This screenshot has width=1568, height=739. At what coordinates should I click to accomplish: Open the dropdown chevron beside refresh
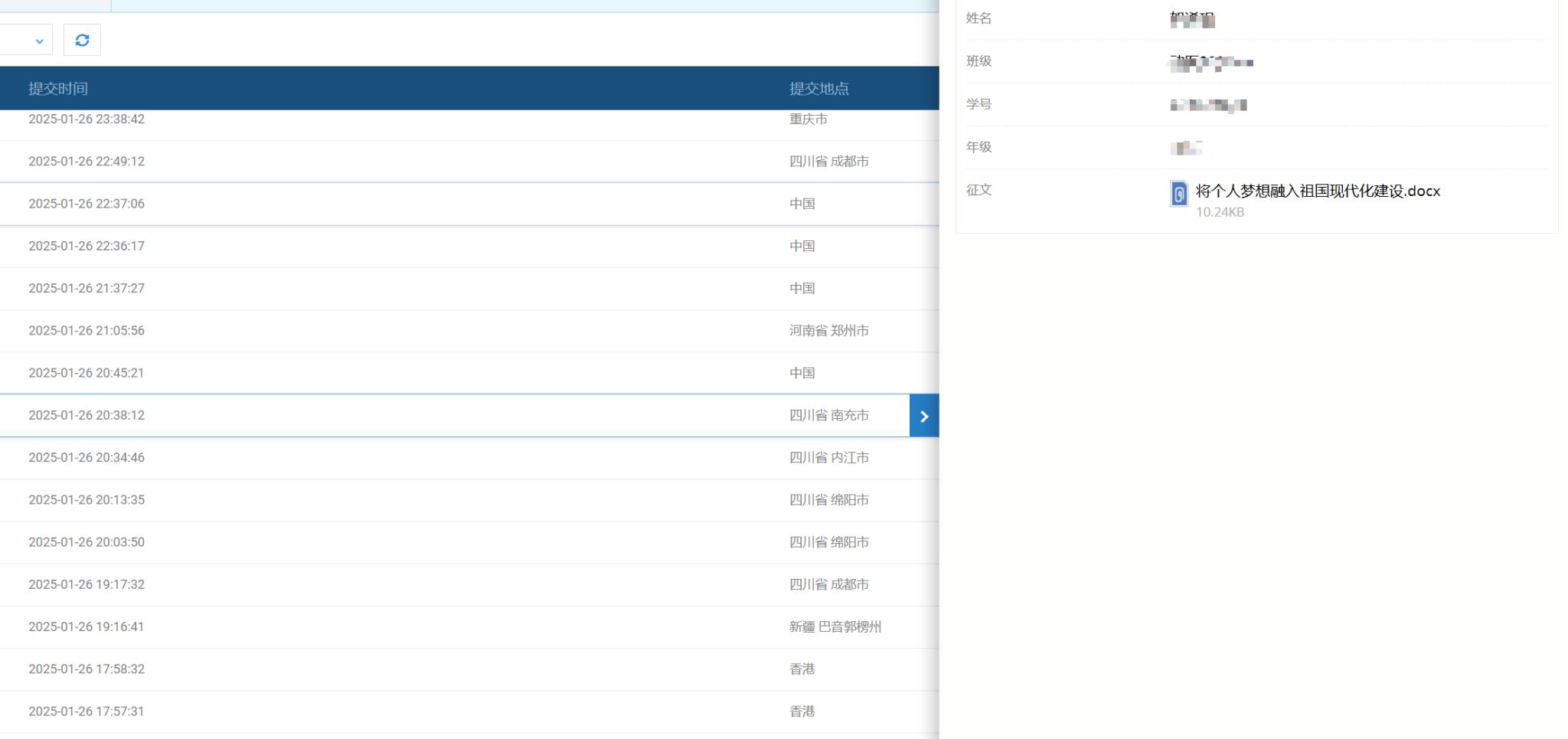click(39, 41)
